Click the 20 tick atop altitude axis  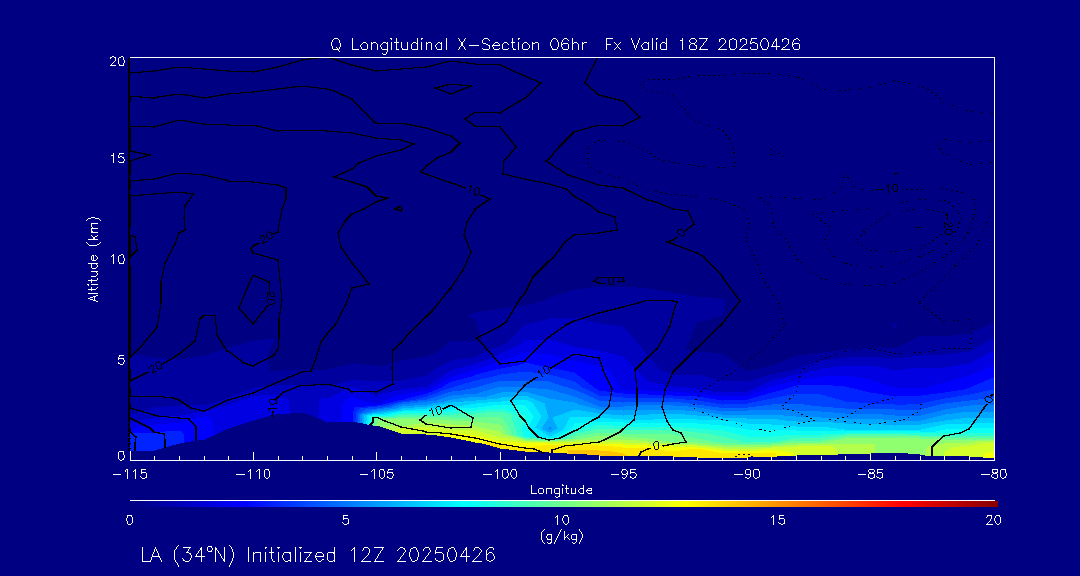(x=115, y=61)
